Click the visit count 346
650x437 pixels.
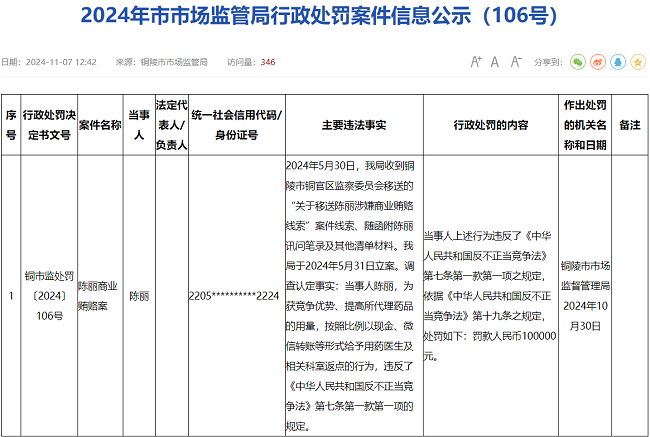pos(268,62)
